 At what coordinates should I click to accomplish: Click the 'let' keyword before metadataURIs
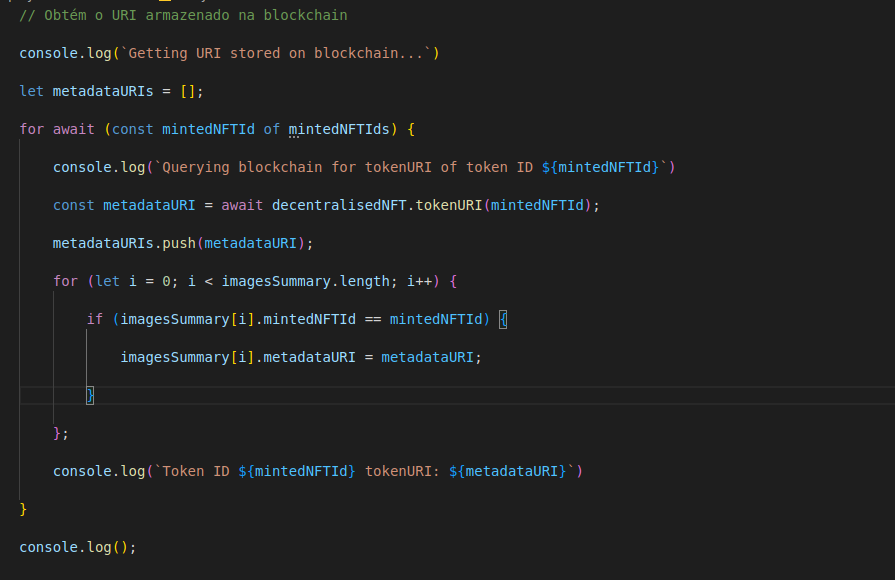[x=31, y=91]
